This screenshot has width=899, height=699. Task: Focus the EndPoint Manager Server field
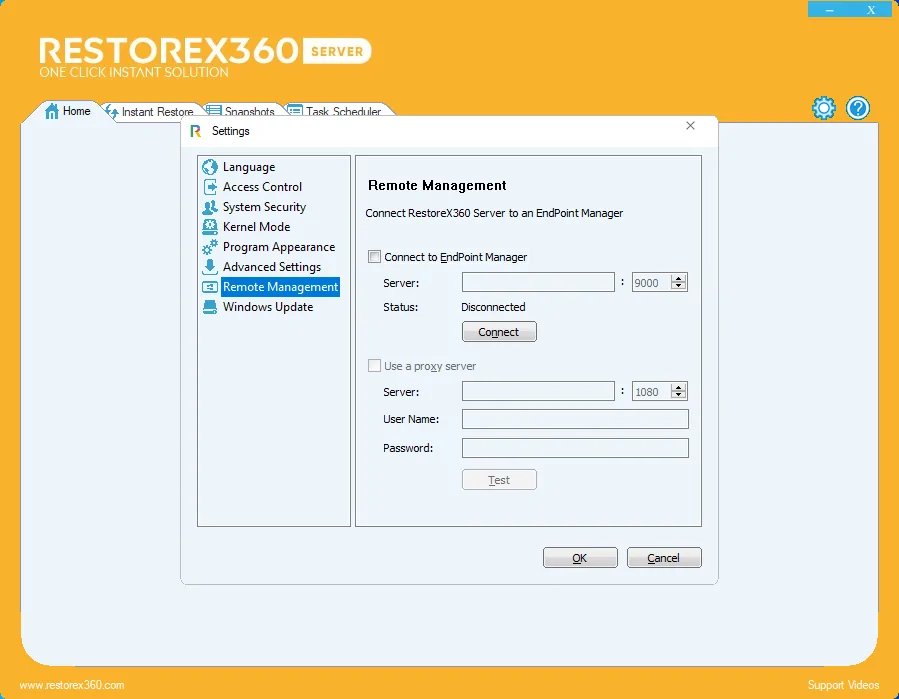click(x=538, y=282)
